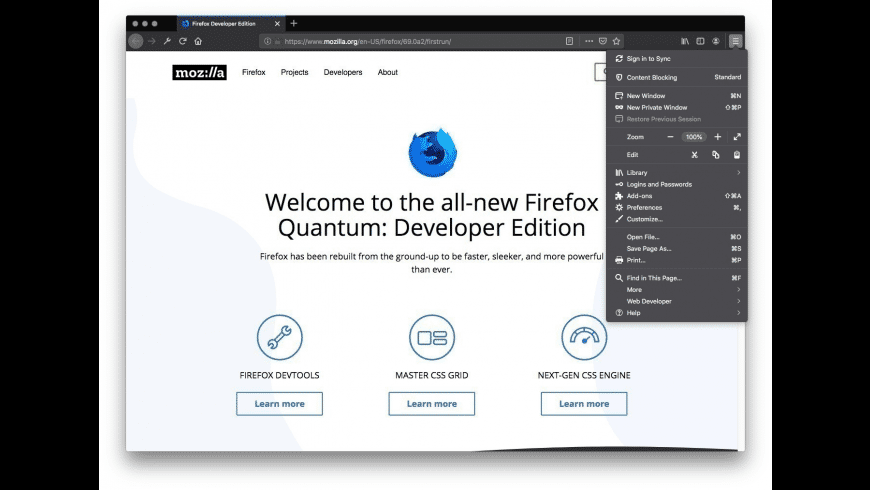Expand the Library submenu

(677, 173)
